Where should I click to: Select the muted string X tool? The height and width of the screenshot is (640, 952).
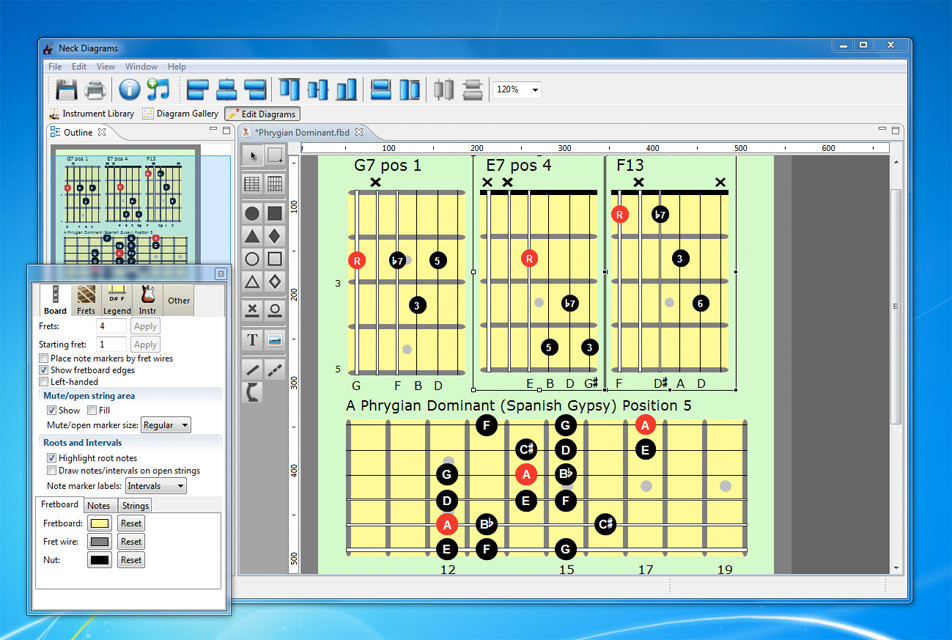click(253, 310)
